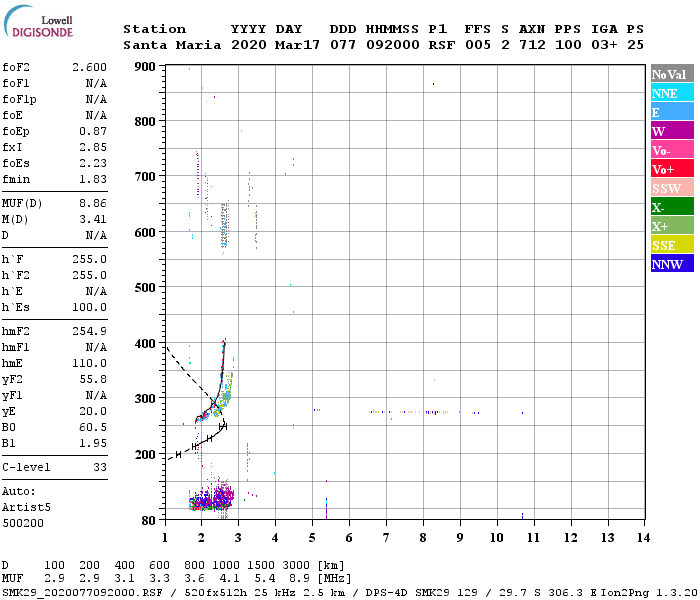
Task: Click the h`Es value 100.0
Action: point(90,307)
